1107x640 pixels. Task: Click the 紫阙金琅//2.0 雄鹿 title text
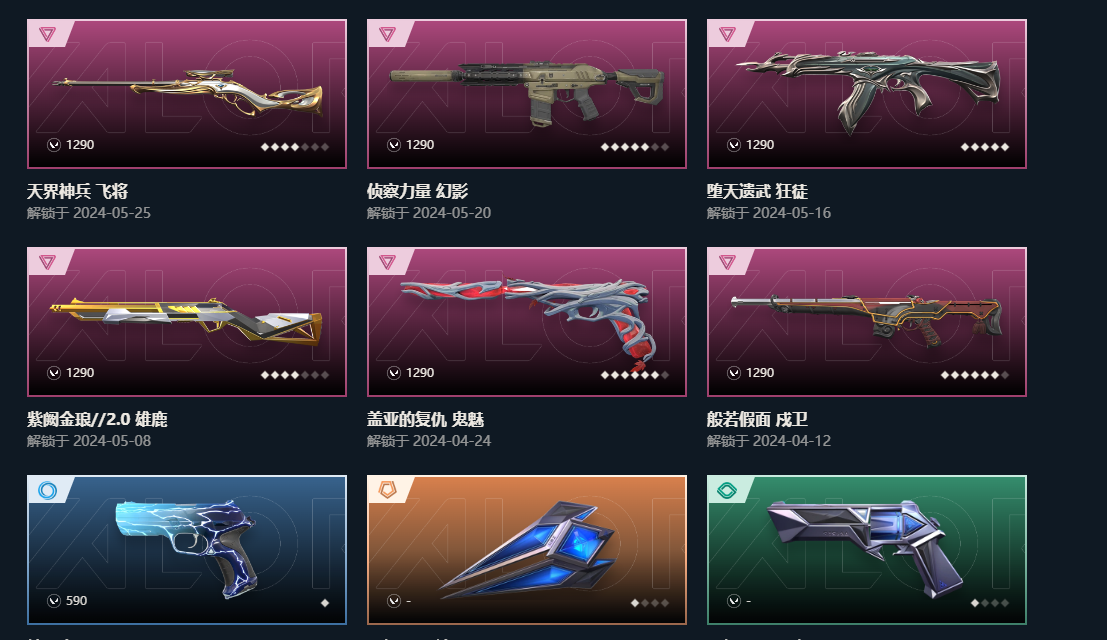[x=97, y=419]
